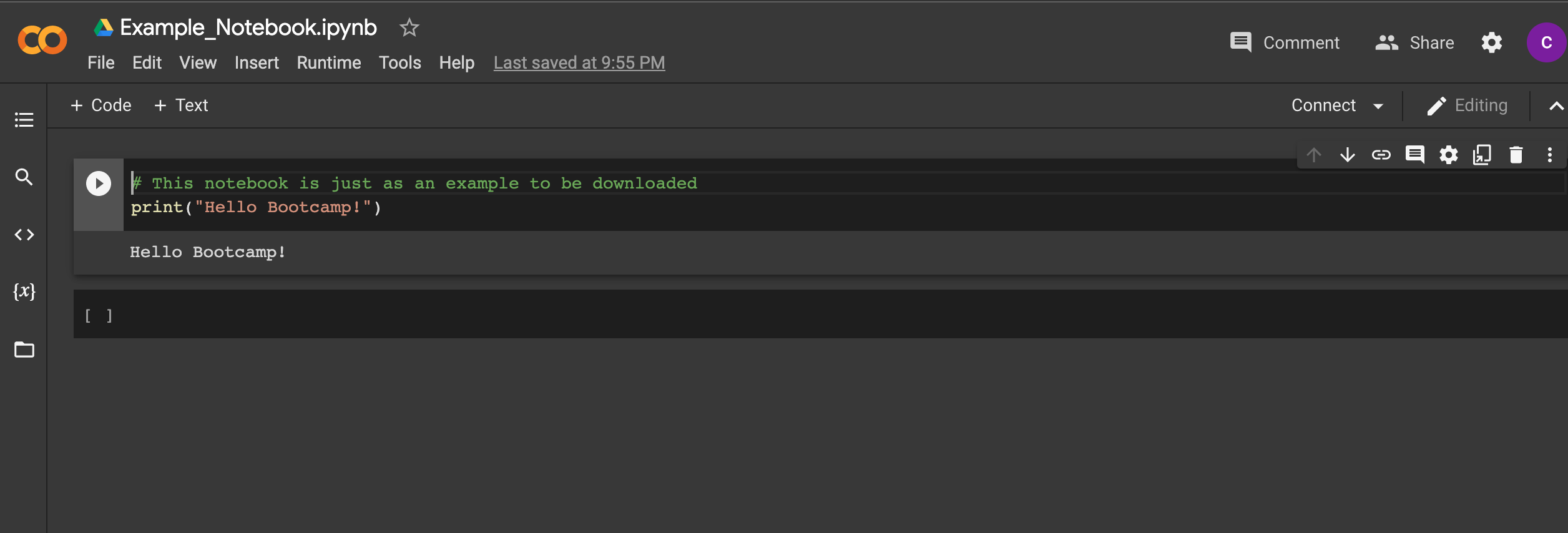The height and width of the screenshot is (533, 1568).
Task: Open the Runtime menu
Action: coord(329,63)
